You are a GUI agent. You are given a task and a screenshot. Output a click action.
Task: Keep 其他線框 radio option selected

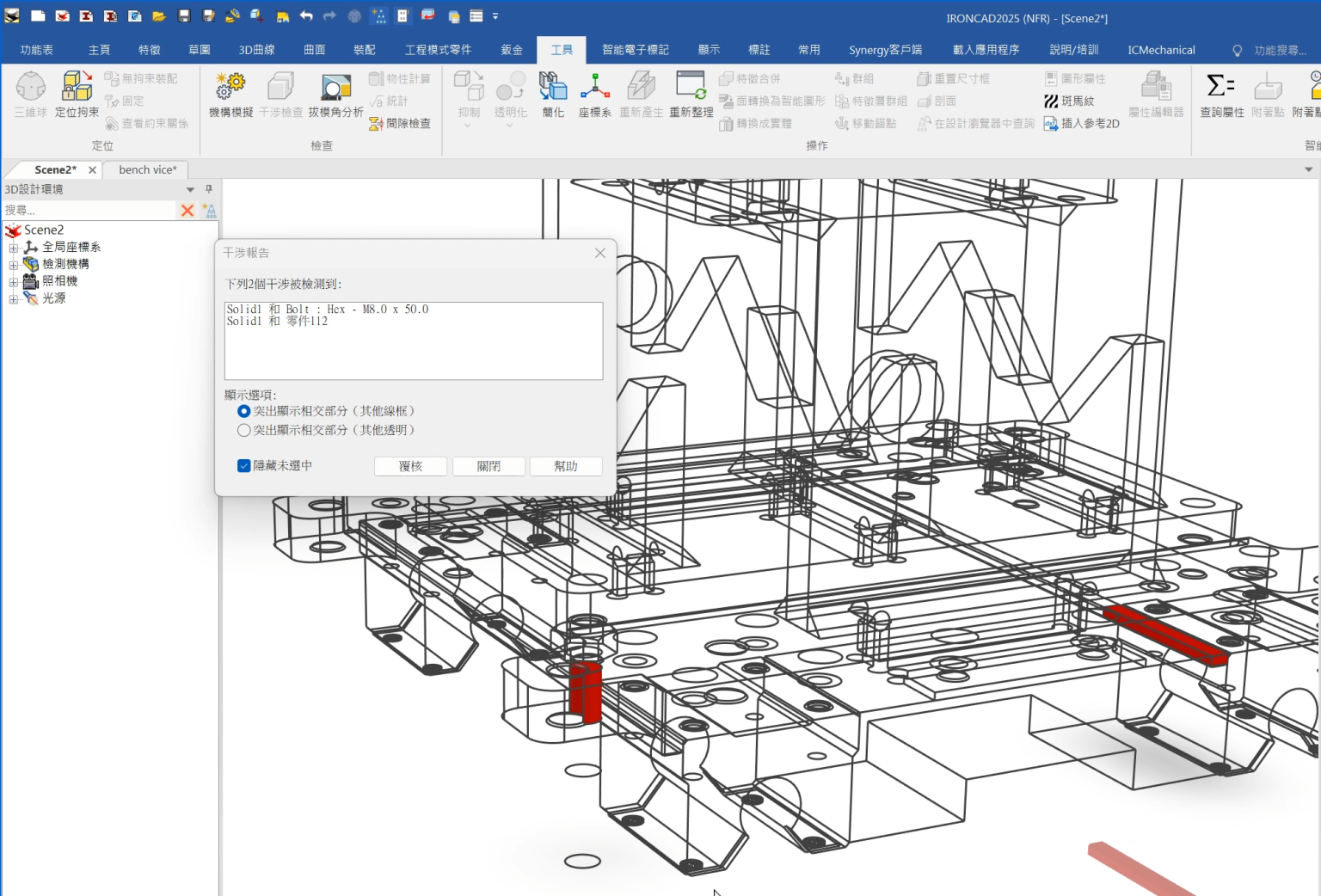[244, 411]
